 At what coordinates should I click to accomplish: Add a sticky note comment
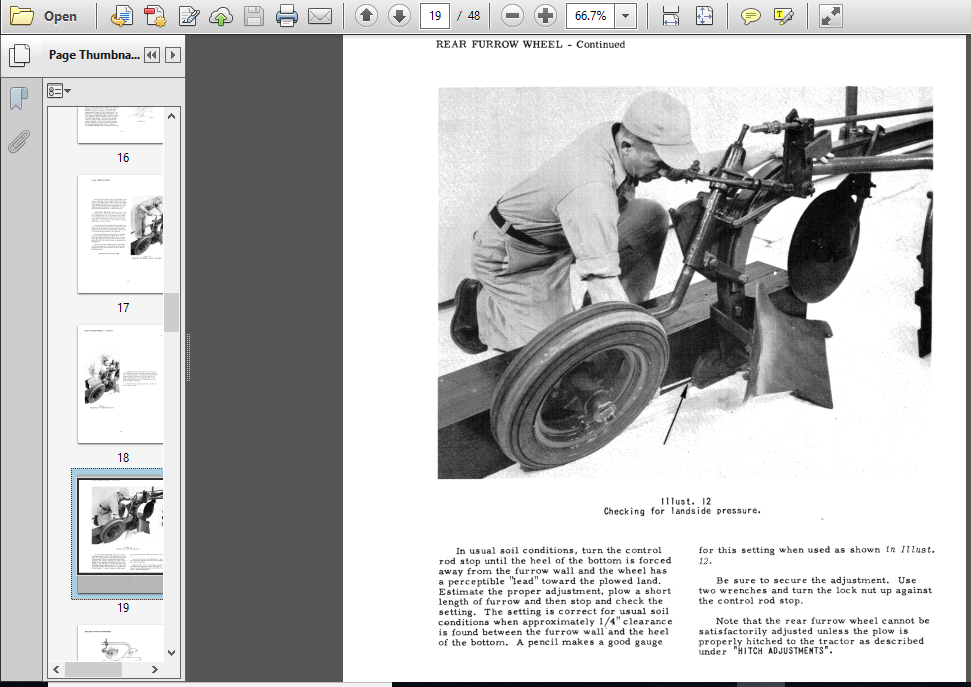pyautogui.click(x=750, y=16)
